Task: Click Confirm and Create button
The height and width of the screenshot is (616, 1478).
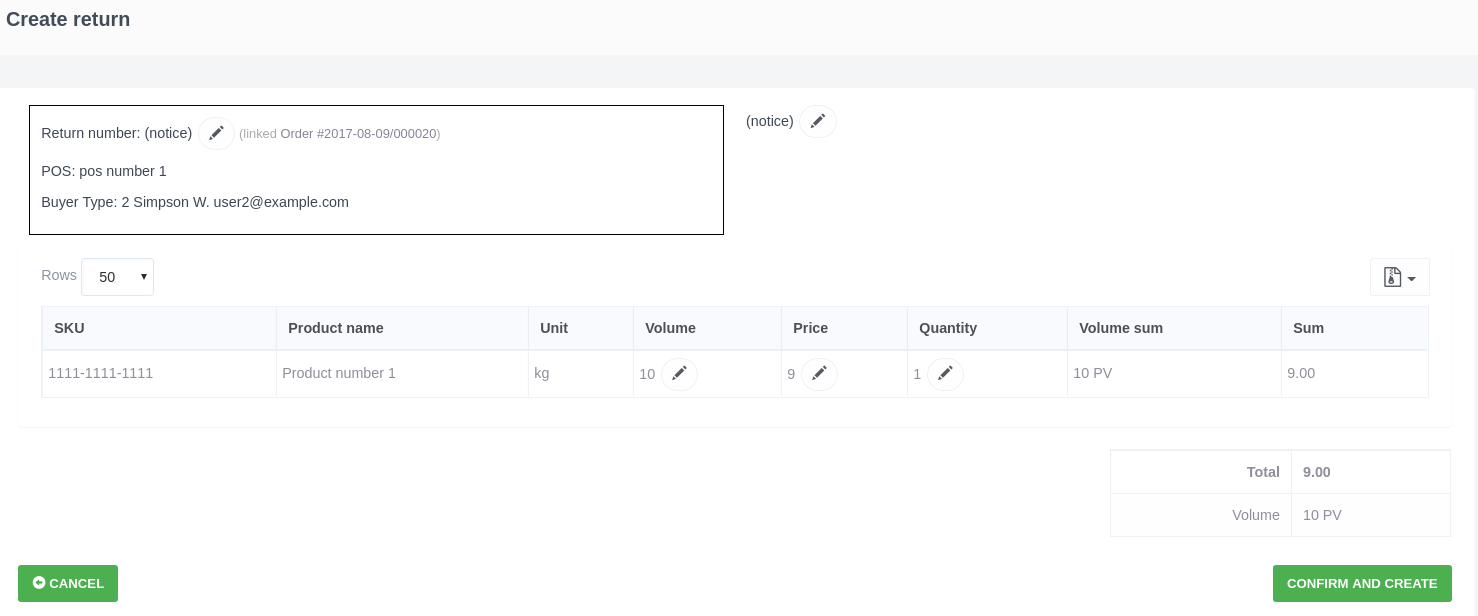Action: click(1361, 583)
